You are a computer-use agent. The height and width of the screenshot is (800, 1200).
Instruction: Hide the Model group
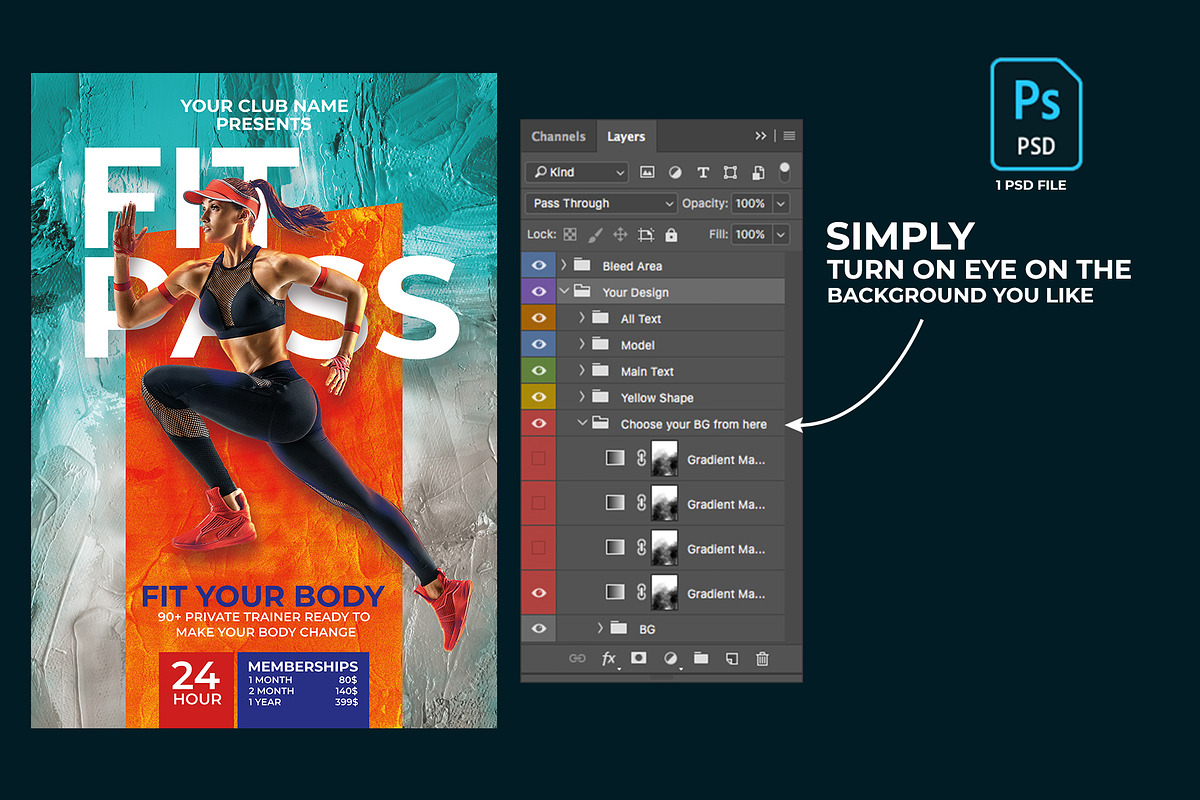click(539, 344)
